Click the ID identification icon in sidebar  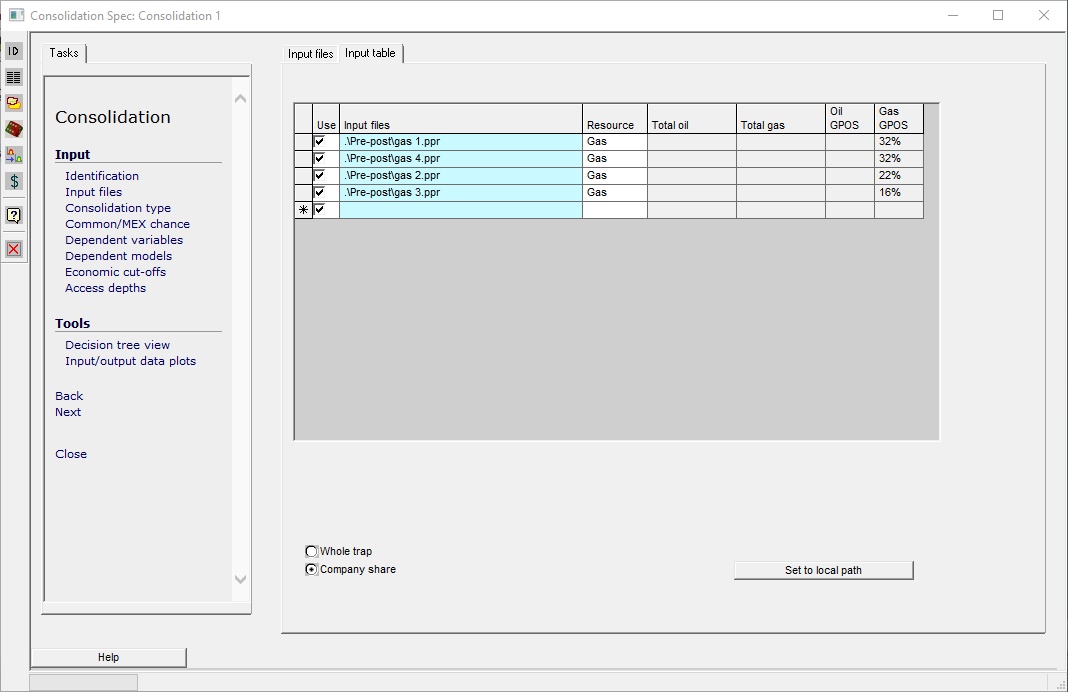click(14, 51)
